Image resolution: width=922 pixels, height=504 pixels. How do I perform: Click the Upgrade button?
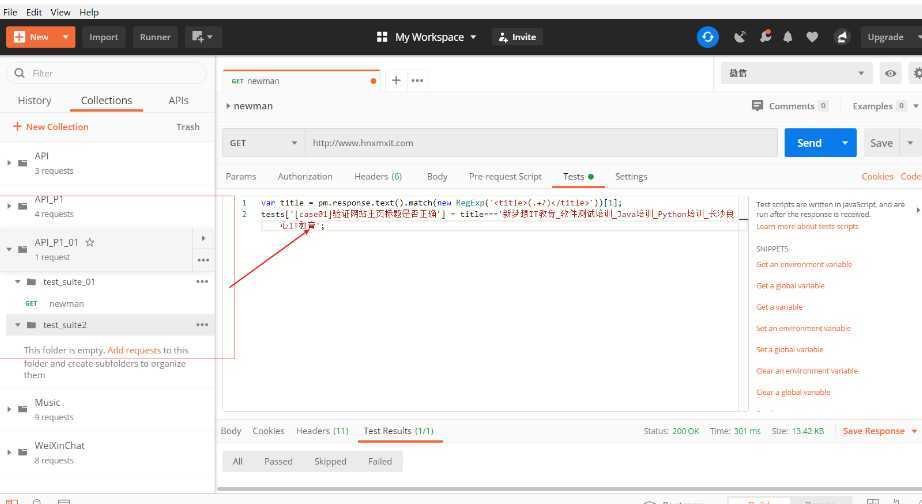[x=886, y=37]
